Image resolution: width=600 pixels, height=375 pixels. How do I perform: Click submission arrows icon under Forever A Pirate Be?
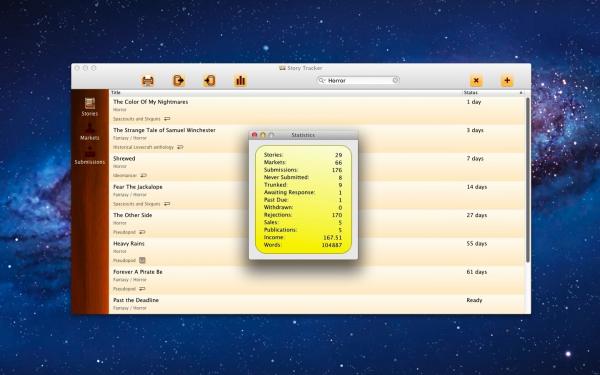point(142,289)
